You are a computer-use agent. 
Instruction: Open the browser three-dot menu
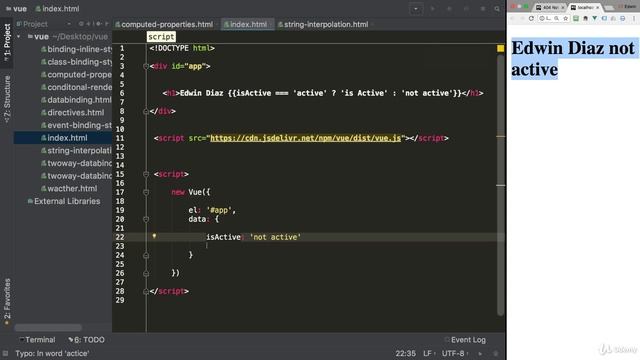click(x=634, y=18)
